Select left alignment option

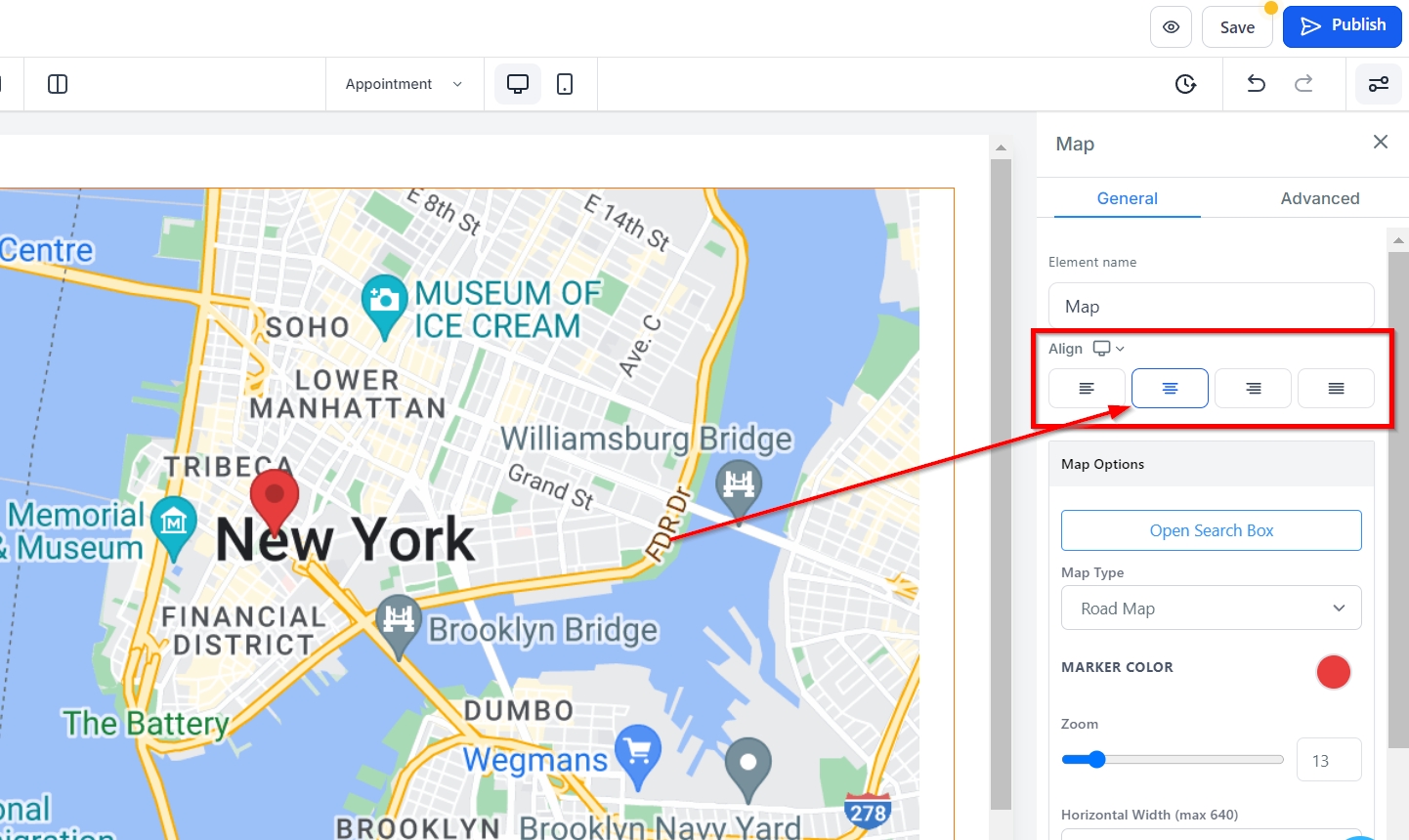pyautogui.click(x=1087, y=389)
